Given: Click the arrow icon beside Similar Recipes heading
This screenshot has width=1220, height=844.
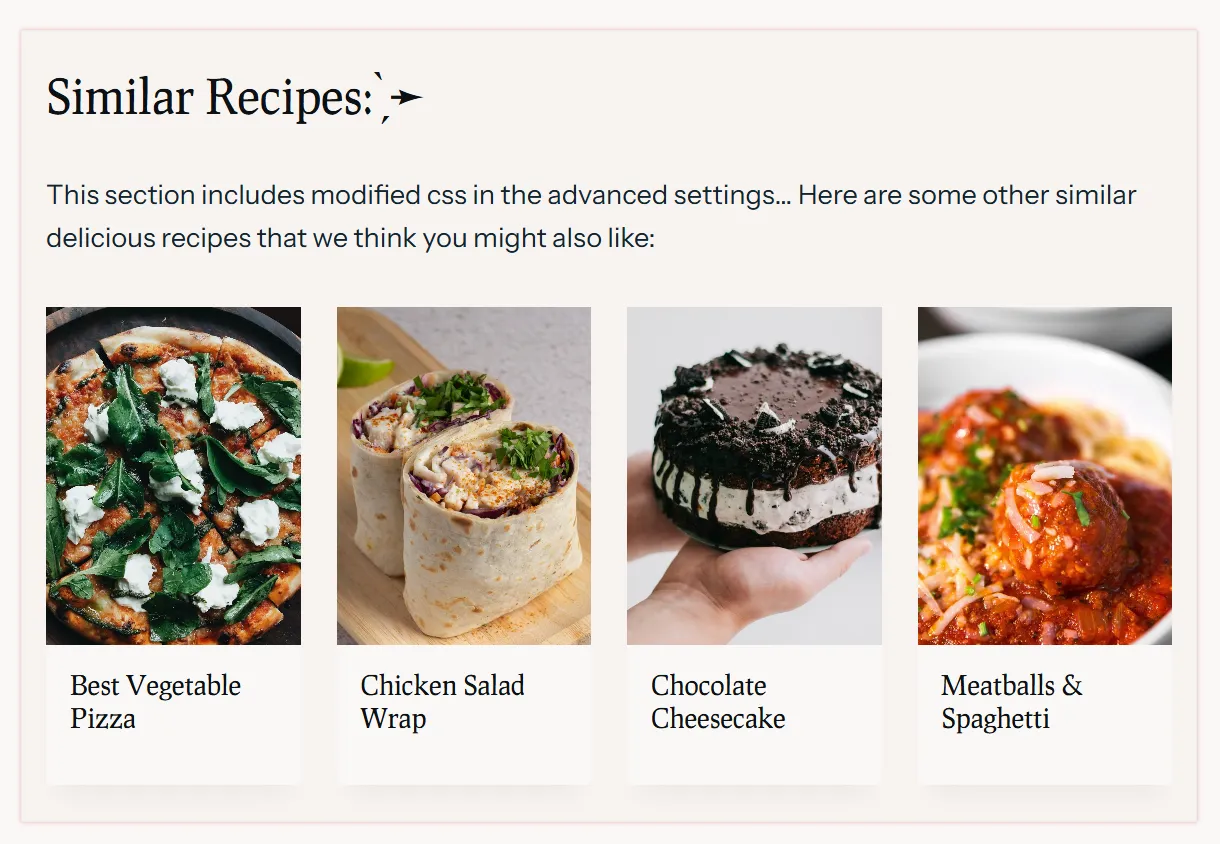Looking at the screenshot, I should (400, 97).
